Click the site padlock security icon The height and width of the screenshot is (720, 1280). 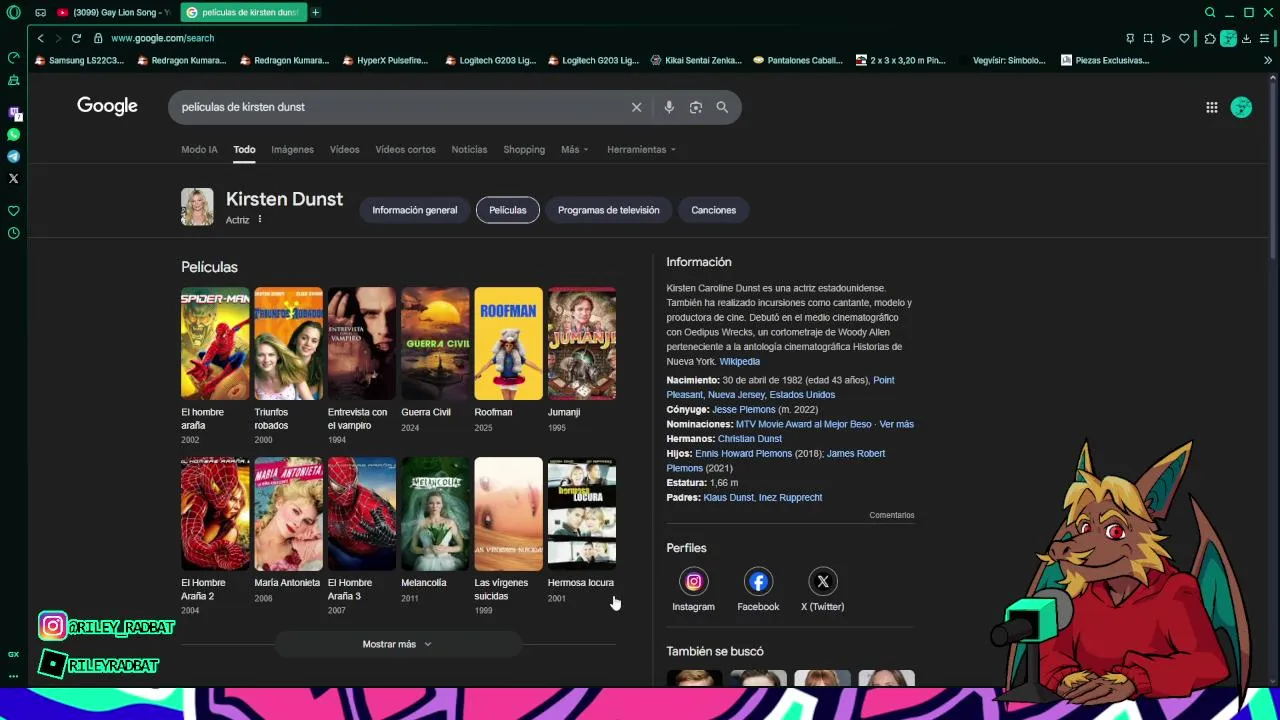pos(98,38)
